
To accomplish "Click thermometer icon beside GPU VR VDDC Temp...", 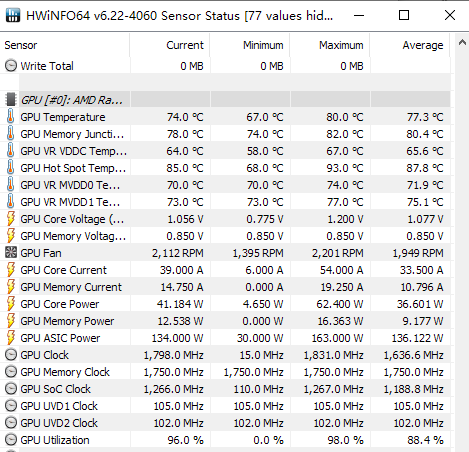I will [x=11, y=151].
